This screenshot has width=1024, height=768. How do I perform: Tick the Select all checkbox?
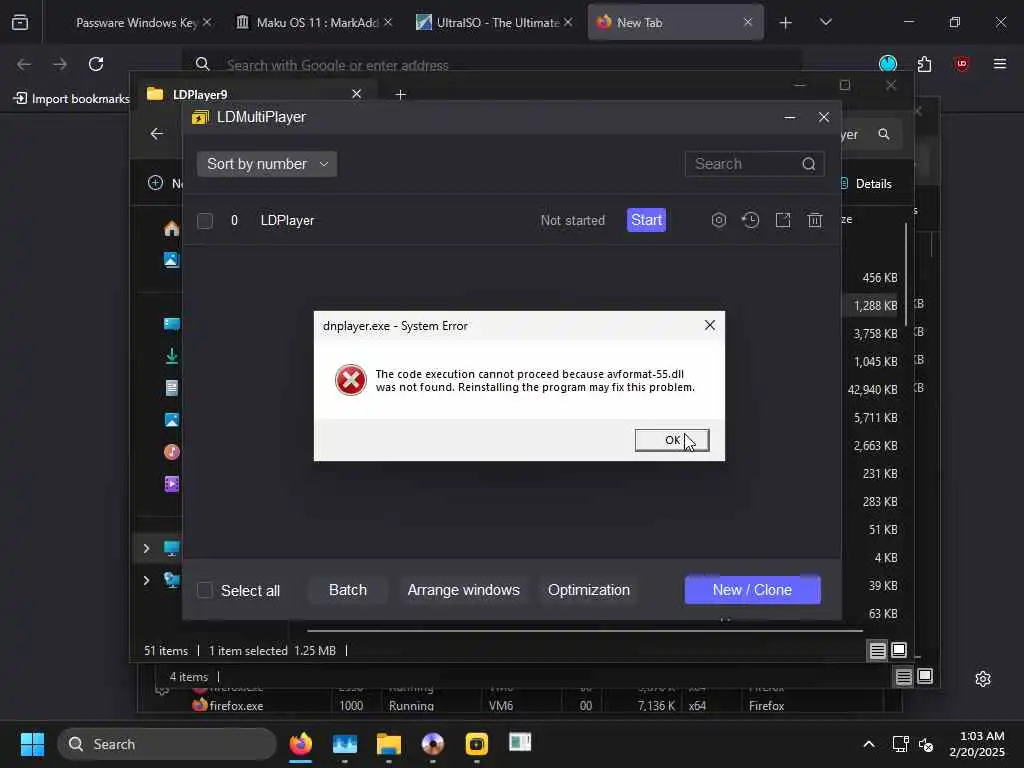pyautogui.click(x=205, y=590)
